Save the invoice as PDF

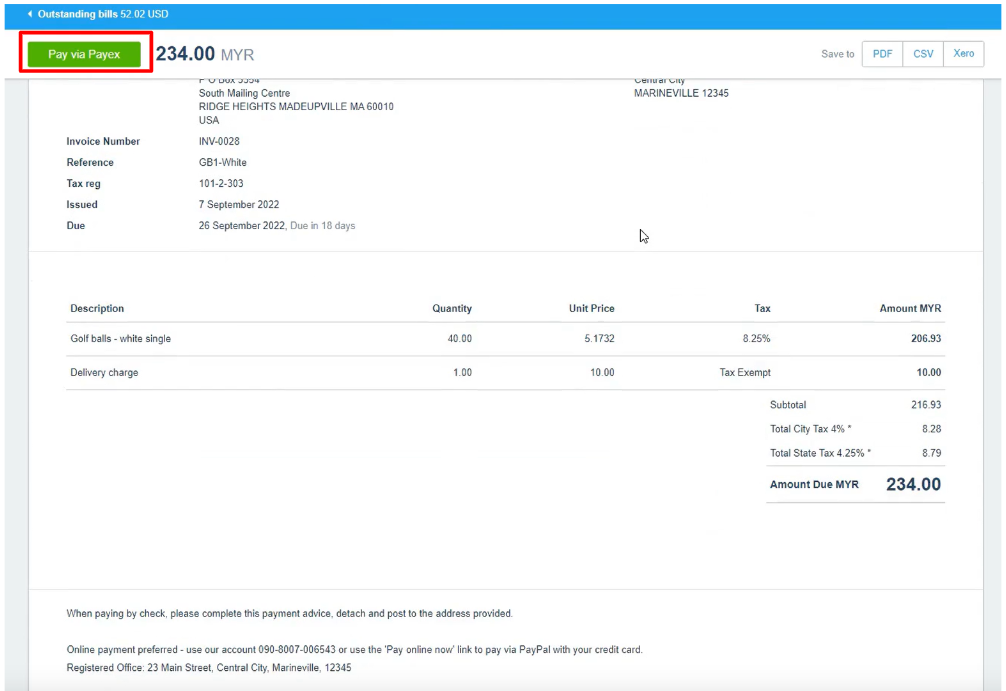click(x=882, y=54)
